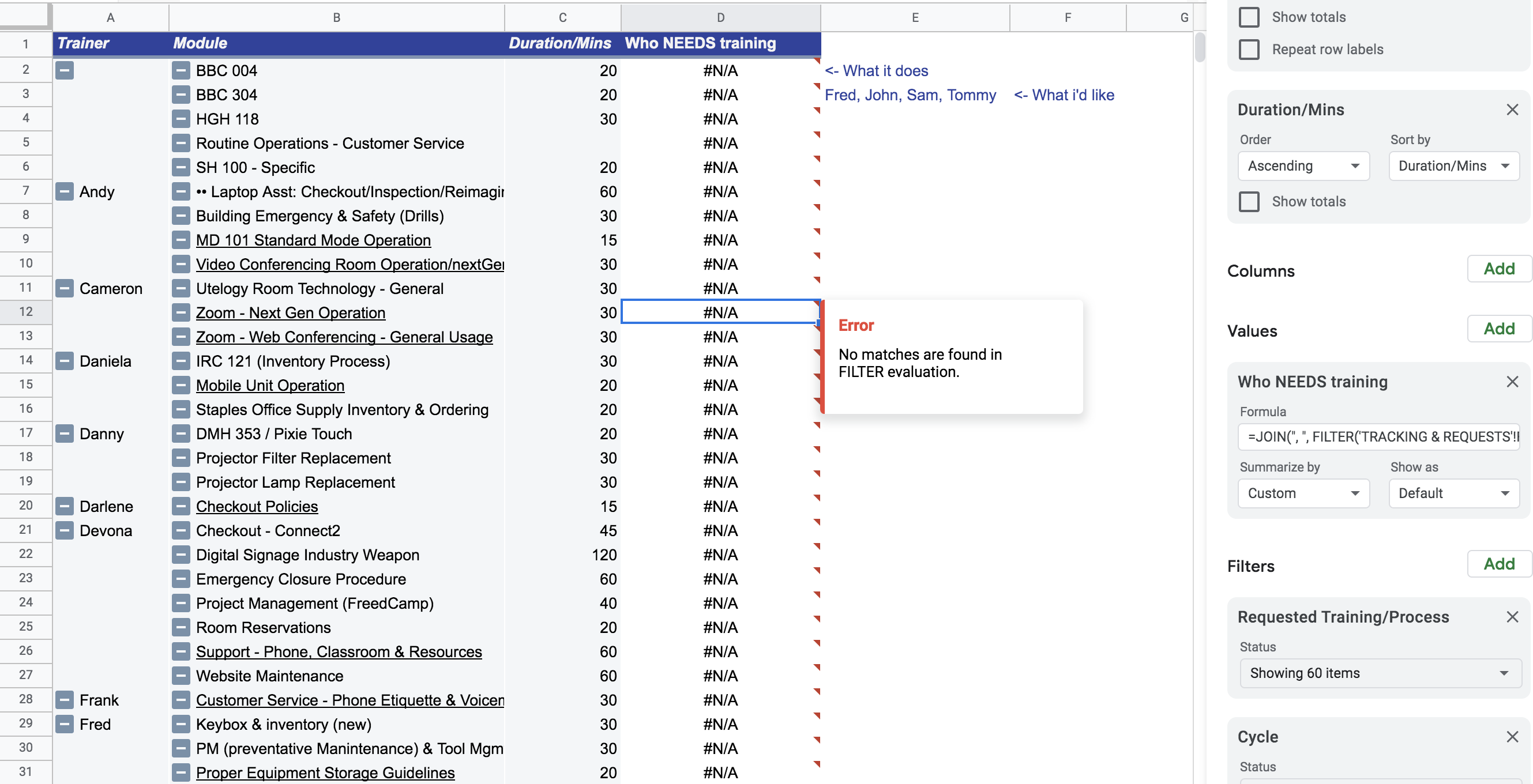Enable Show totals under Duration/Mins
The height and width of the screenshot is (784, 1533).
(x=1249, y=202)
